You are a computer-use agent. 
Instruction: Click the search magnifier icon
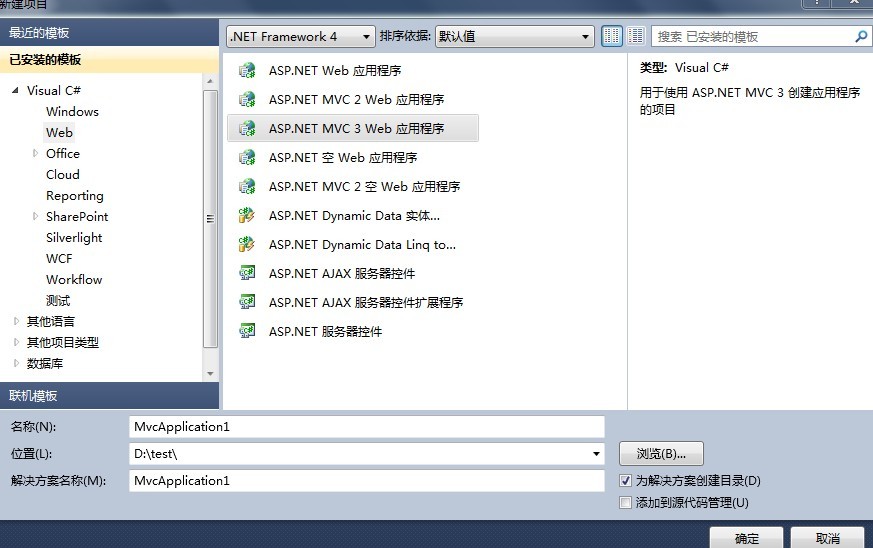click(x=861, y=37)
